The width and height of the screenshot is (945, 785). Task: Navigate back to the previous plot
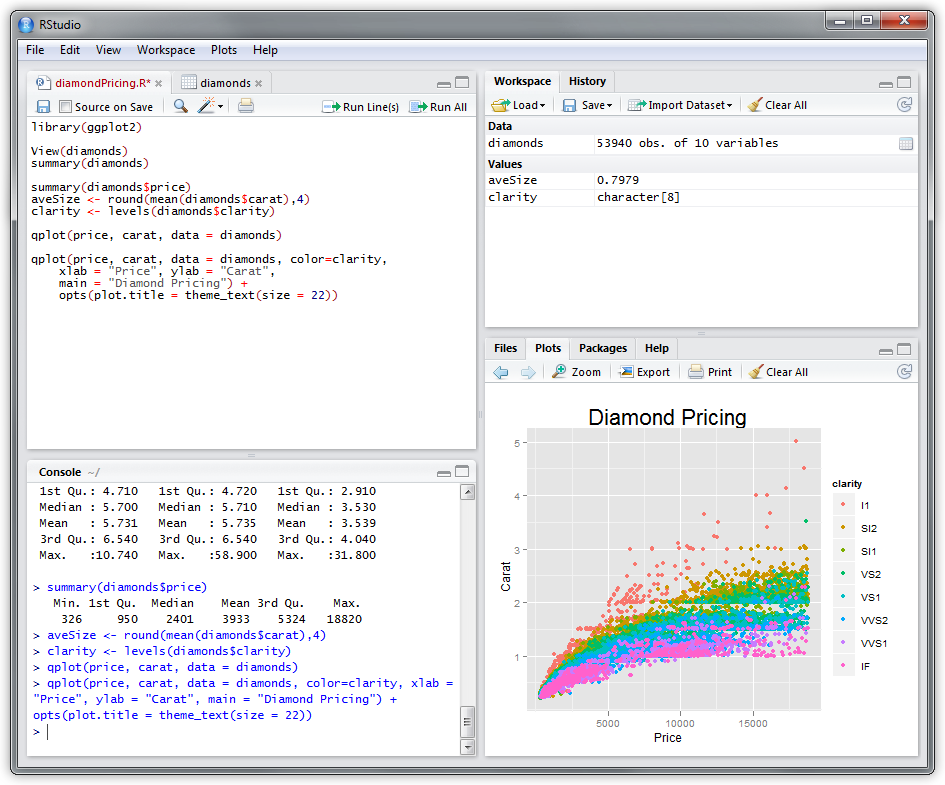point(499,371)
